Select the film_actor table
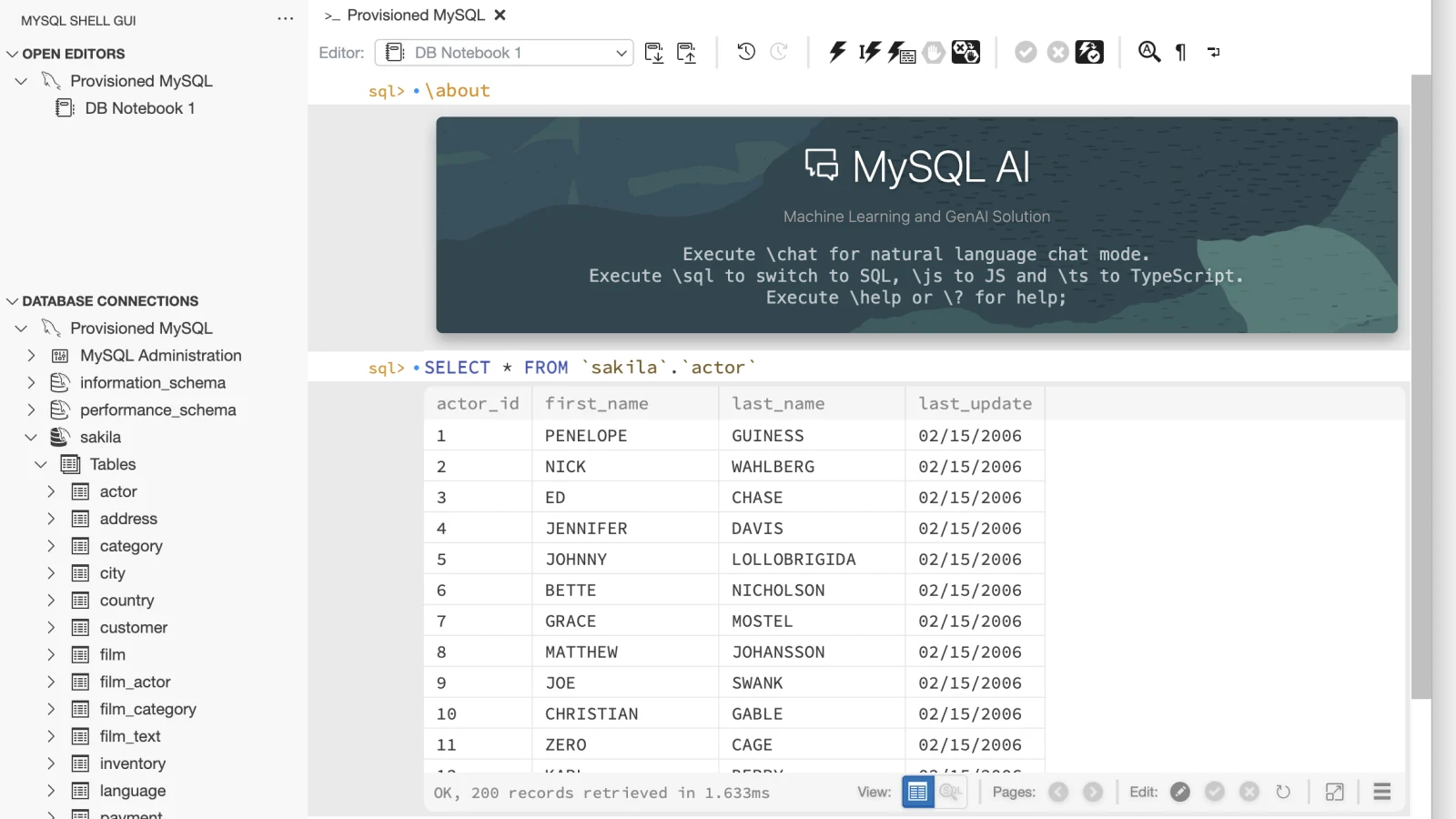1456x819 pixels. [x=135, y=682]
